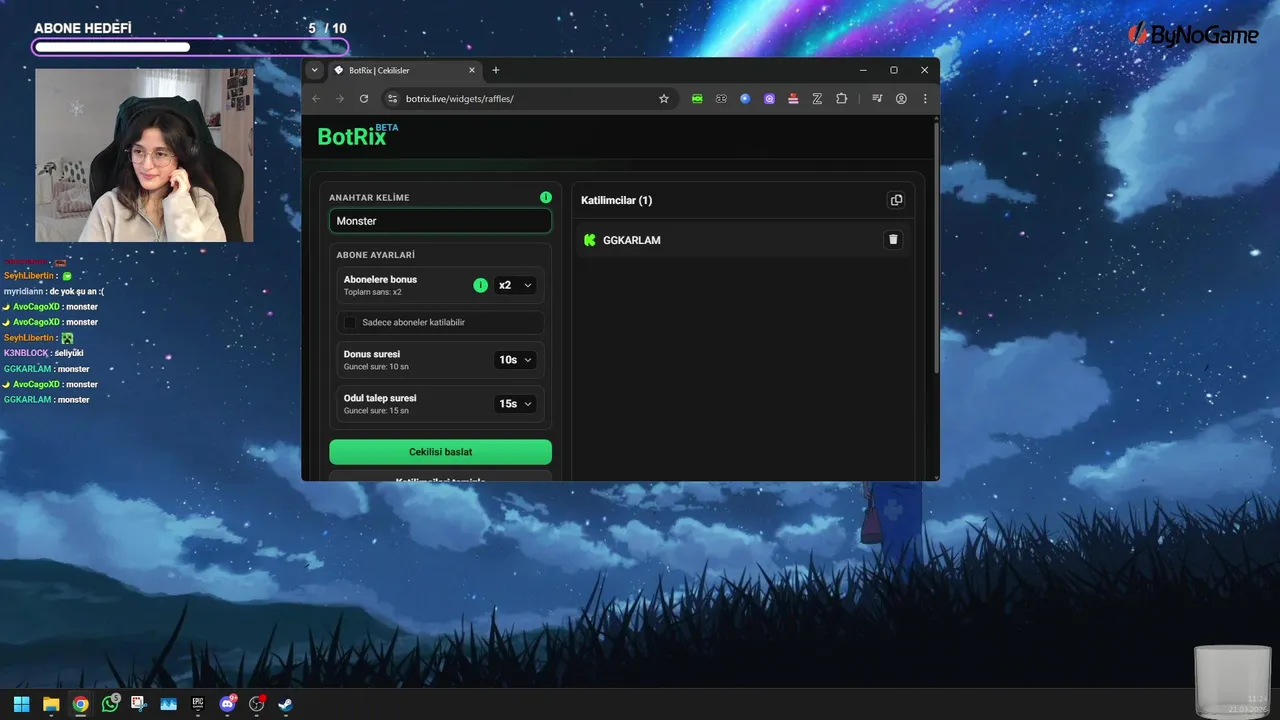
Task: Click the browser page vertical scrollbar
Action: click(936, 250)
